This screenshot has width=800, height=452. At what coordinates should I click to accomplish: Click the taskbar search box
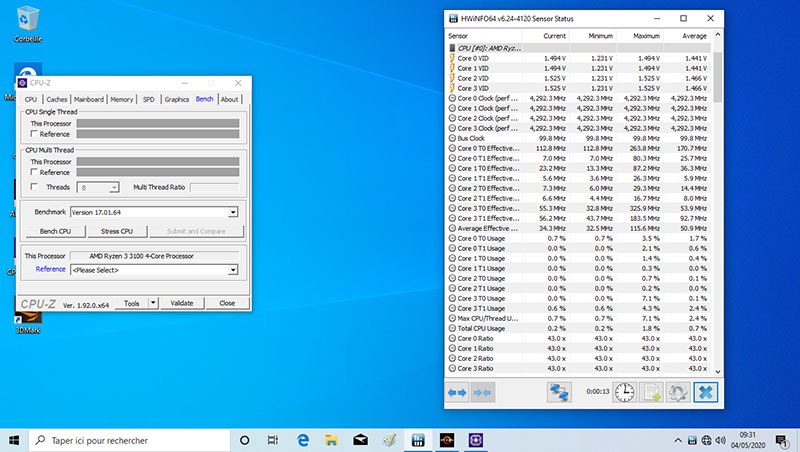(130, 440)
